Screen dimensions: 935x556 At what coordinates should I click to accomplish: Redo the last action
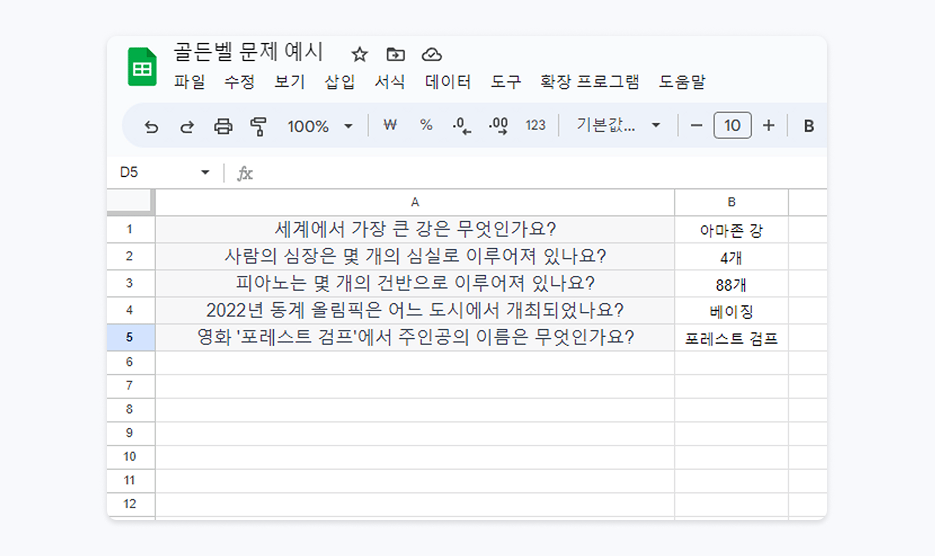[x=187, y=126]
